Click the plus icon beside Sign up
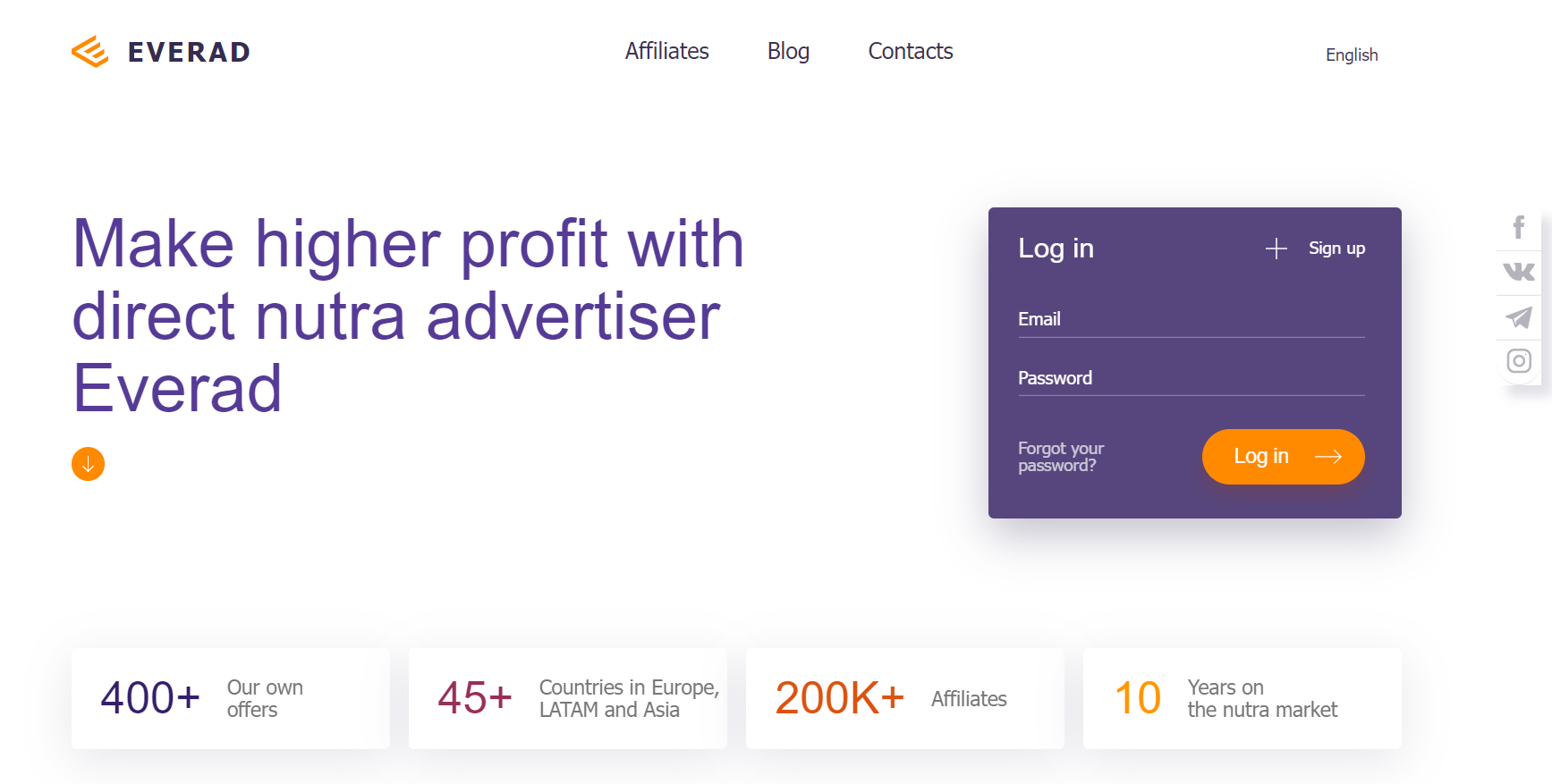This screenshot has height=784, width=1552. pyautogui.click(x=1276, y=249)
